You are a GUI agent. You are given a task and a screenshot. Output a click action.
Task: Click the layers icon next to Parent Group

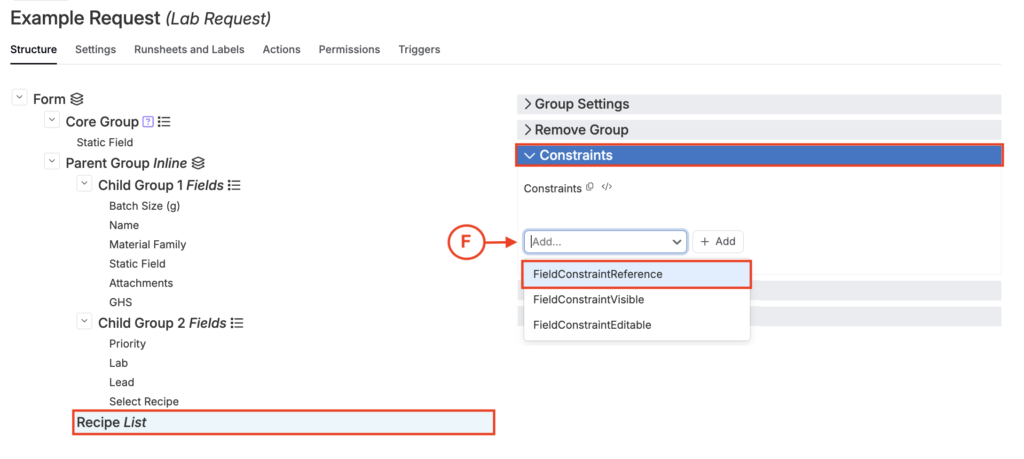pos(199,163)
